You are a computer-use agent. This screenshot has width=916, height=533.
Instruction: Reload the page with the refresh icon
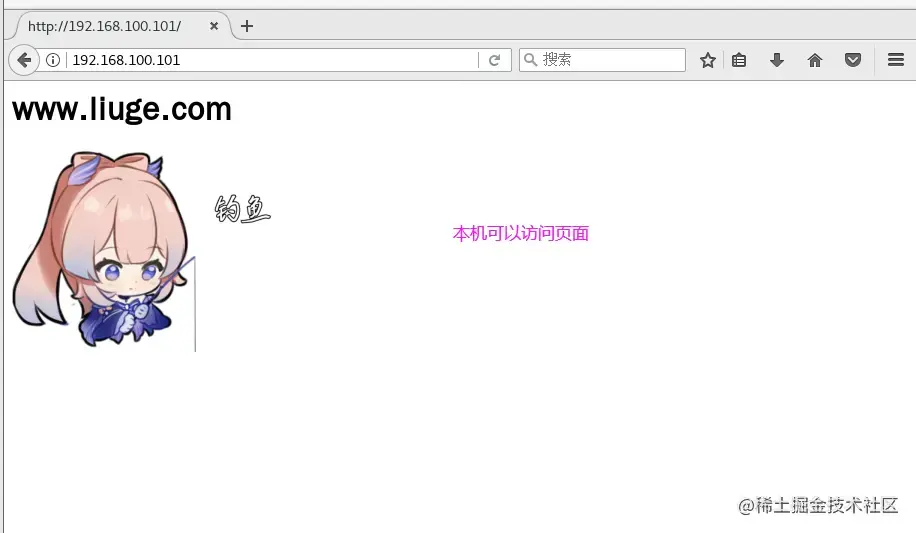point(494,60)
